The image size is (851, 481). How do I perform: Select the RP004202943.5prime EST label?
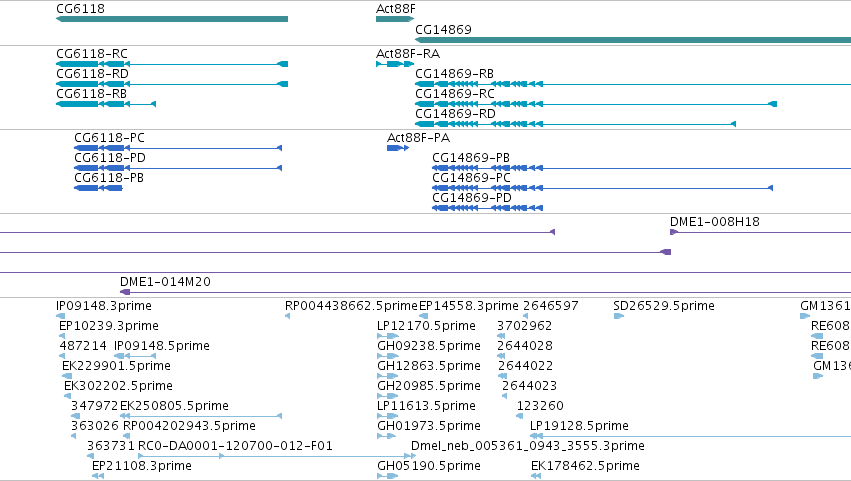pyautogui.click(x=189, y=426)
